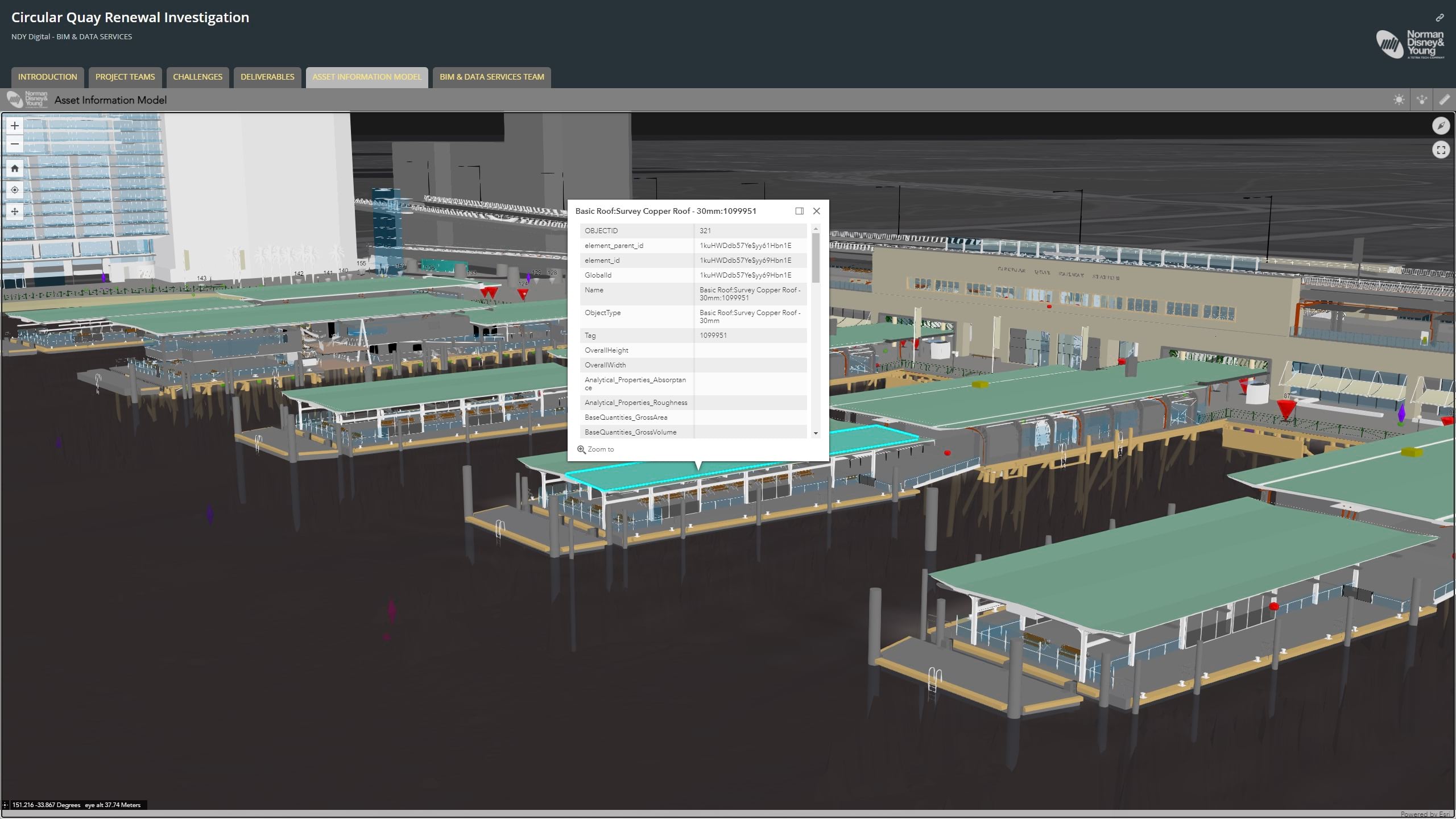Open the INTRODUCTION tab
Viewport: 1456px width, 819px height.
[x=48, y=76]
